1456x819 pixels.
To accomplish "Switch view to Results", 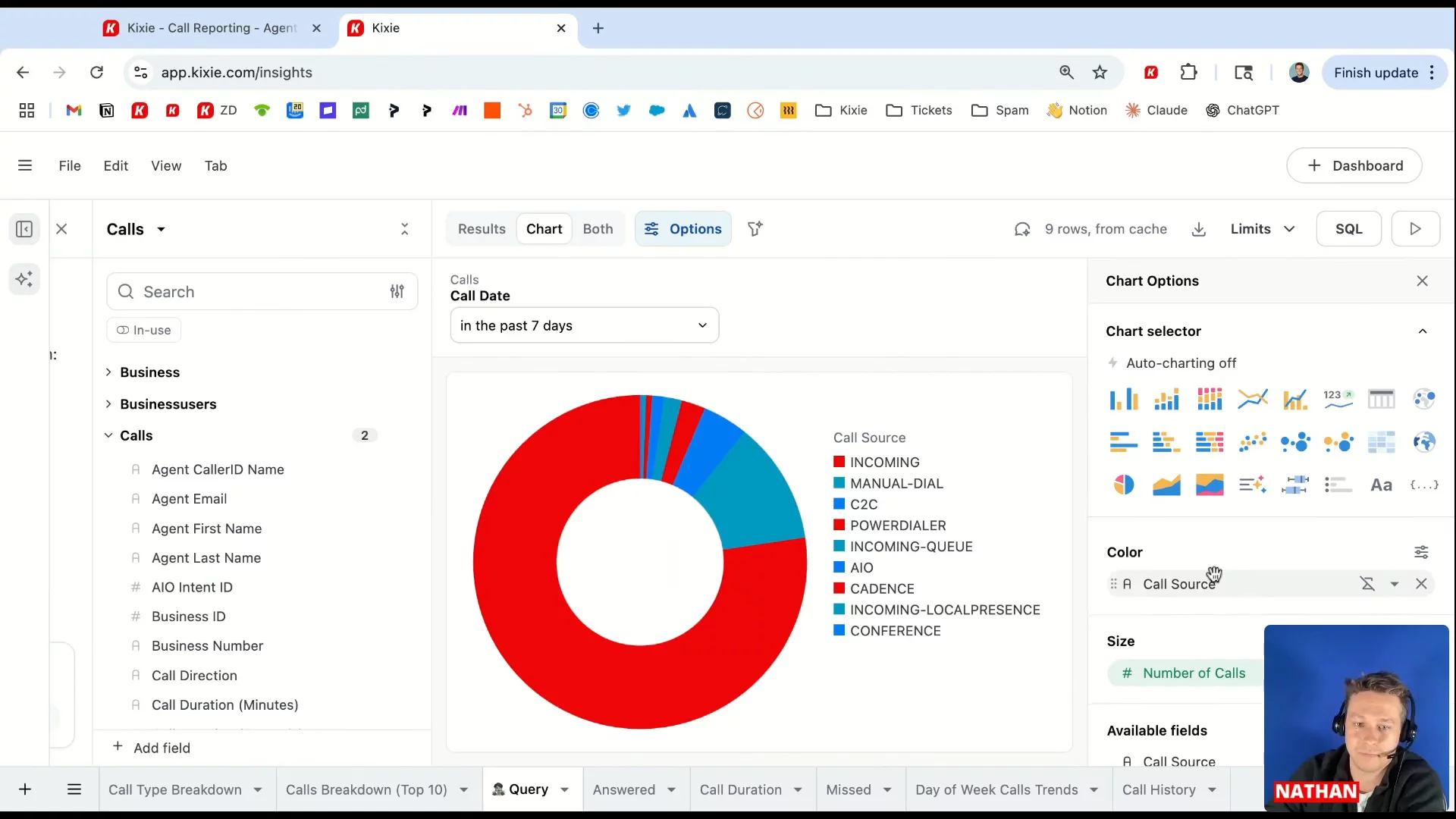I will click(482, 229).
